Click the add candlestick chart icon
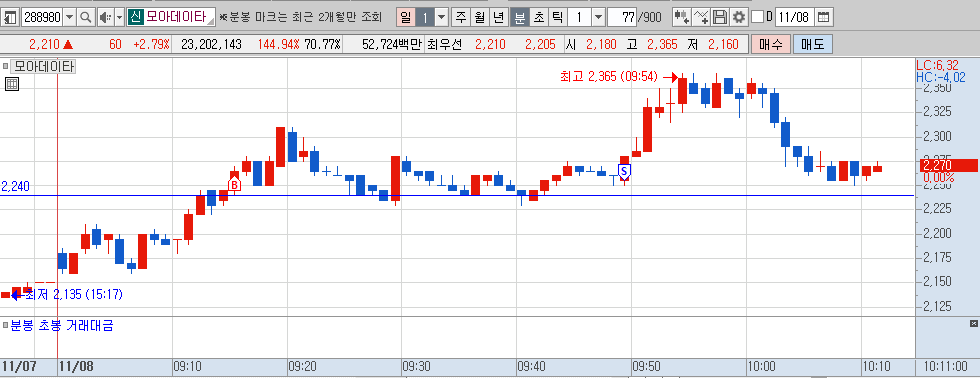The height and width of the screenshot is (378, 980). [x=681, y=17]
